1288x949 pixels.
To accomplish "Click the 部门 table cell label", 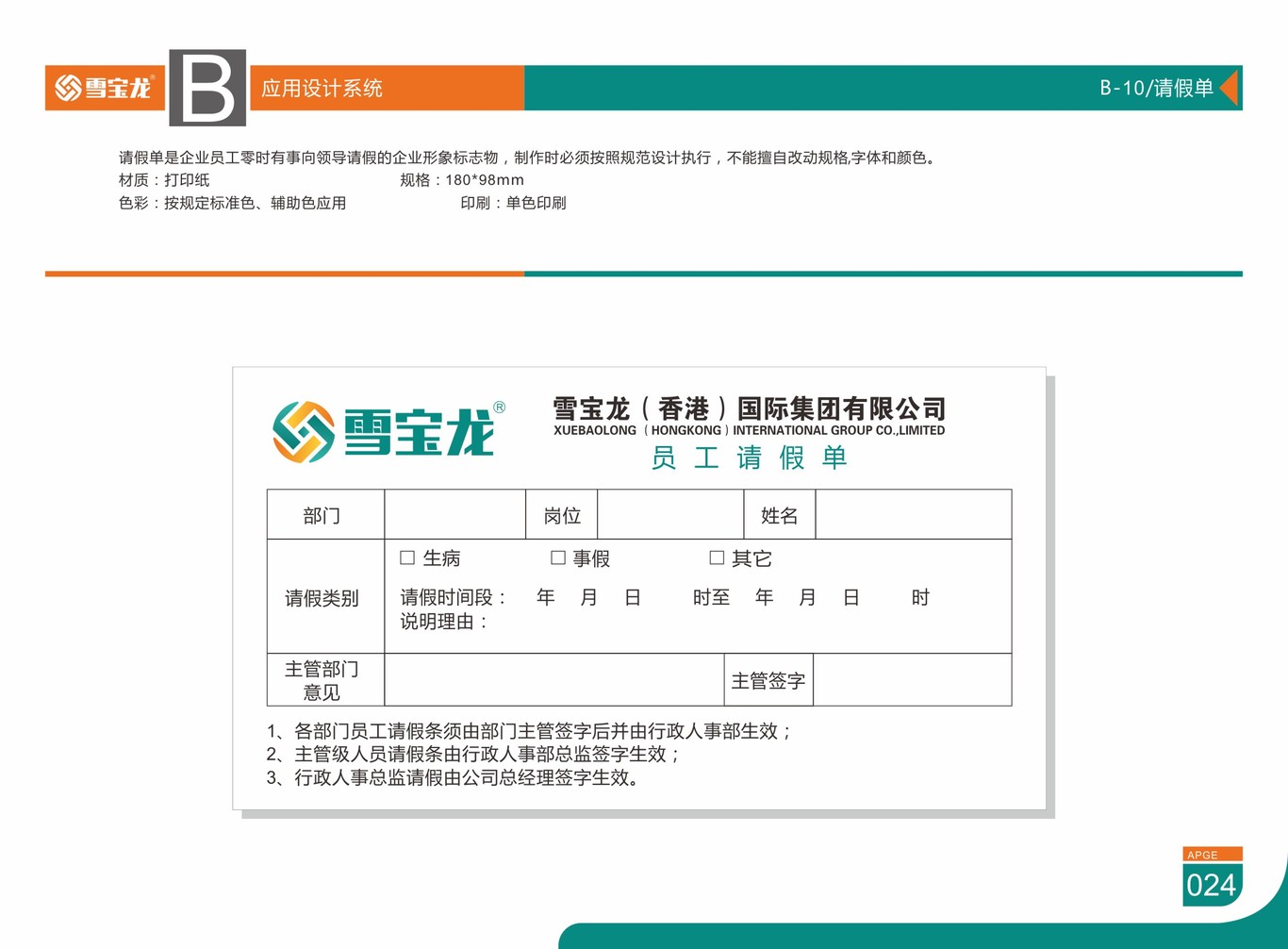I will click(x=322, y=516).
